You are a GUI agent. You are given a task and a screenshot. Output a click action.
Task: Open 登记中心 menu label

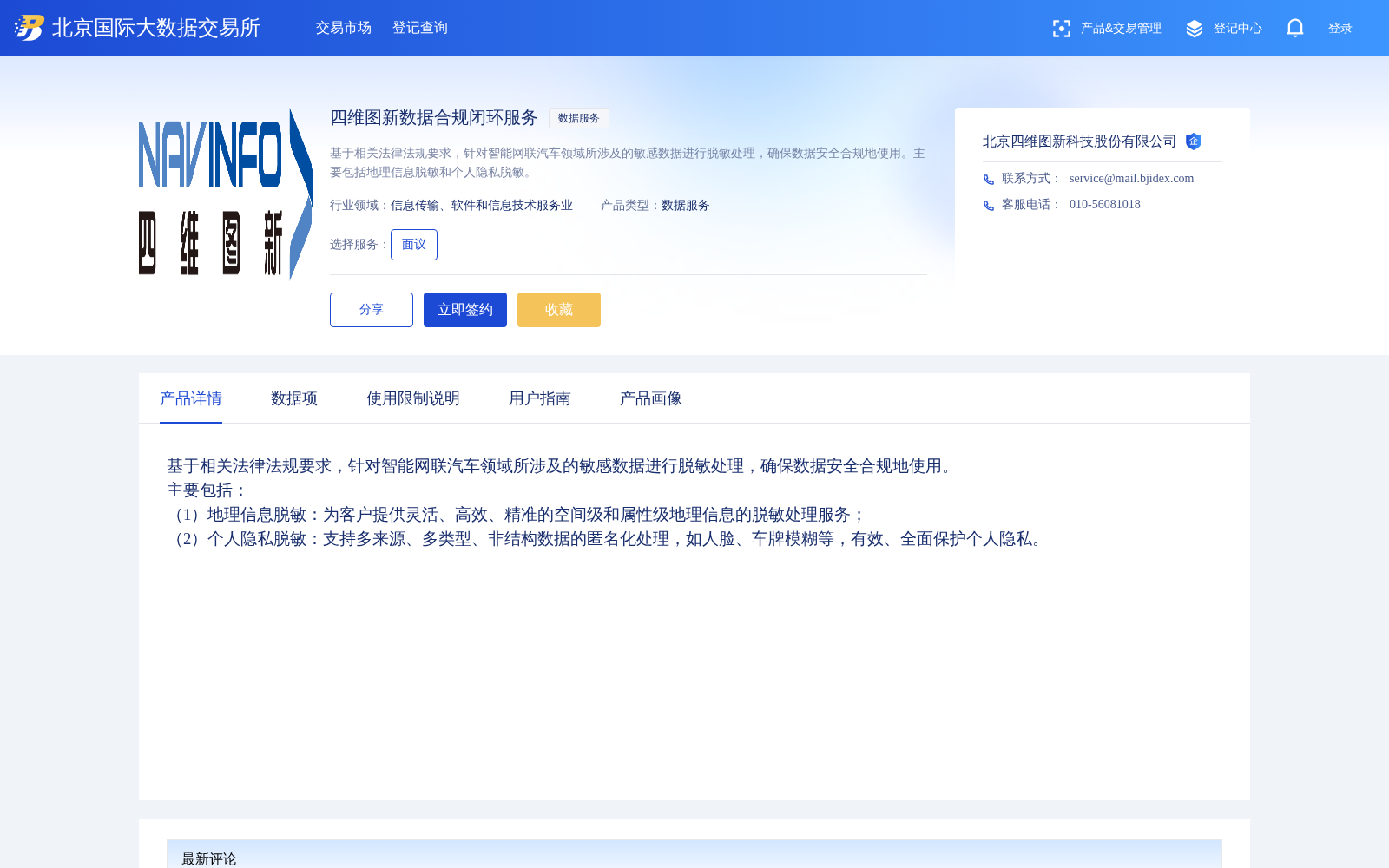(x=1238, y=29)
